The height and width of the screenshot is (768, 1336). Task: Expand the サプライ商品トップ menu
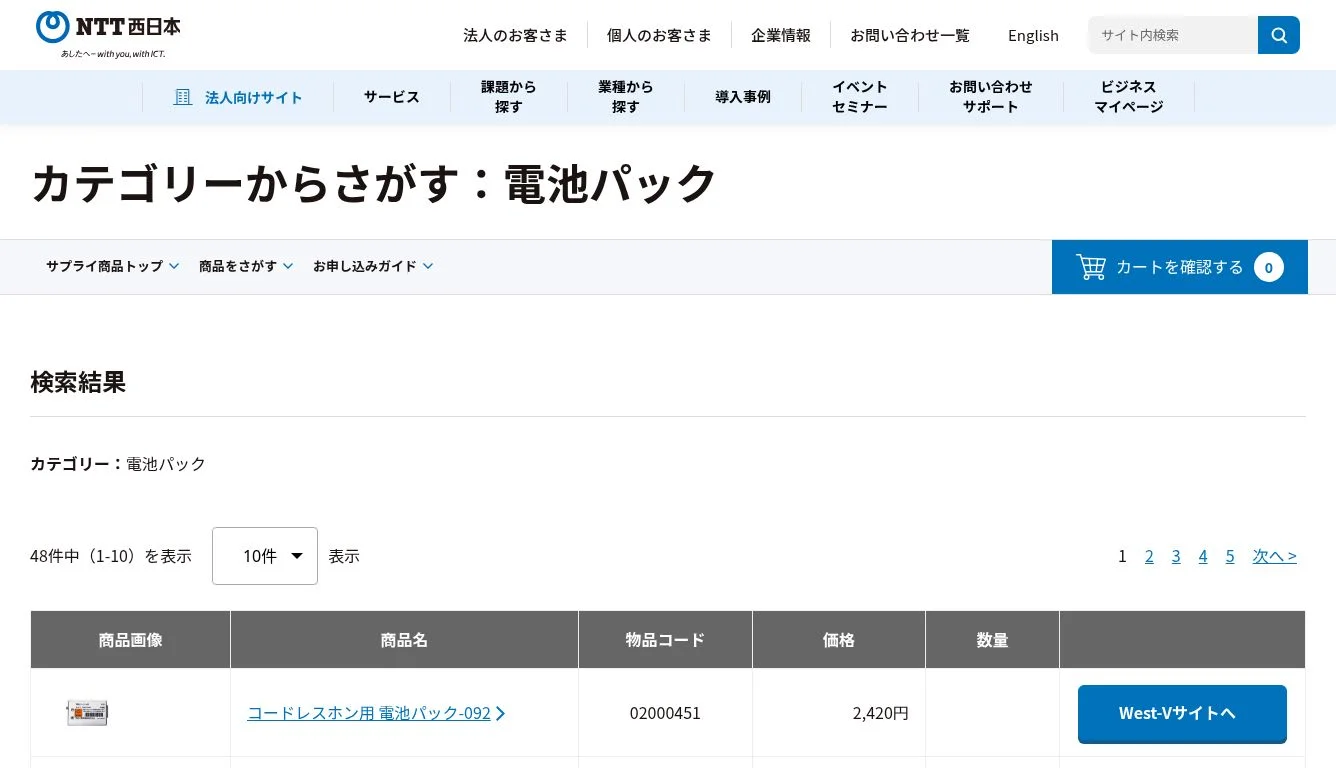(113, 266)
